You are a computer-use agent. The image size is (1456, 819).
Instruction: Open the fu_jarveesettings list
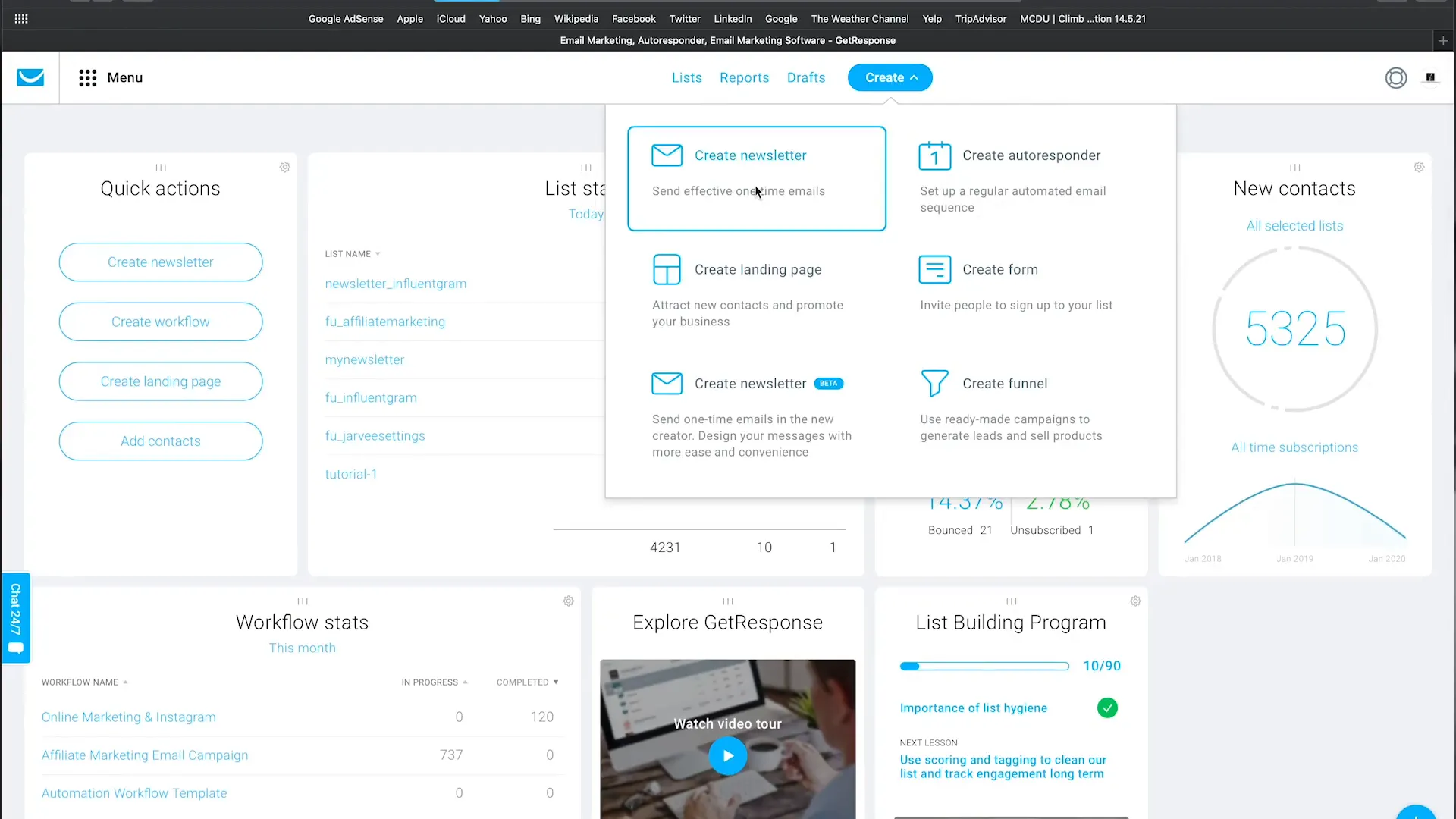pyautogui.click(x=375, y=436)
